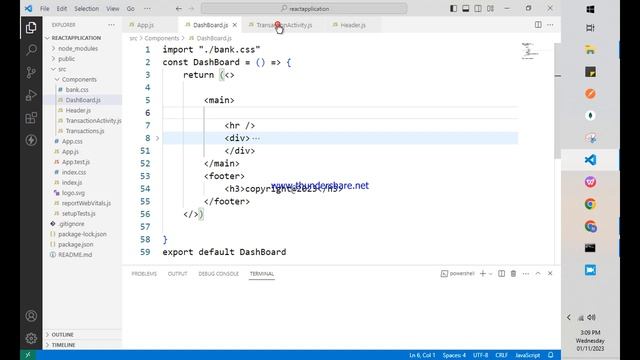Click the code minimap preview
The height and width of the screenshot is (360, 640).
coord(530,51)
